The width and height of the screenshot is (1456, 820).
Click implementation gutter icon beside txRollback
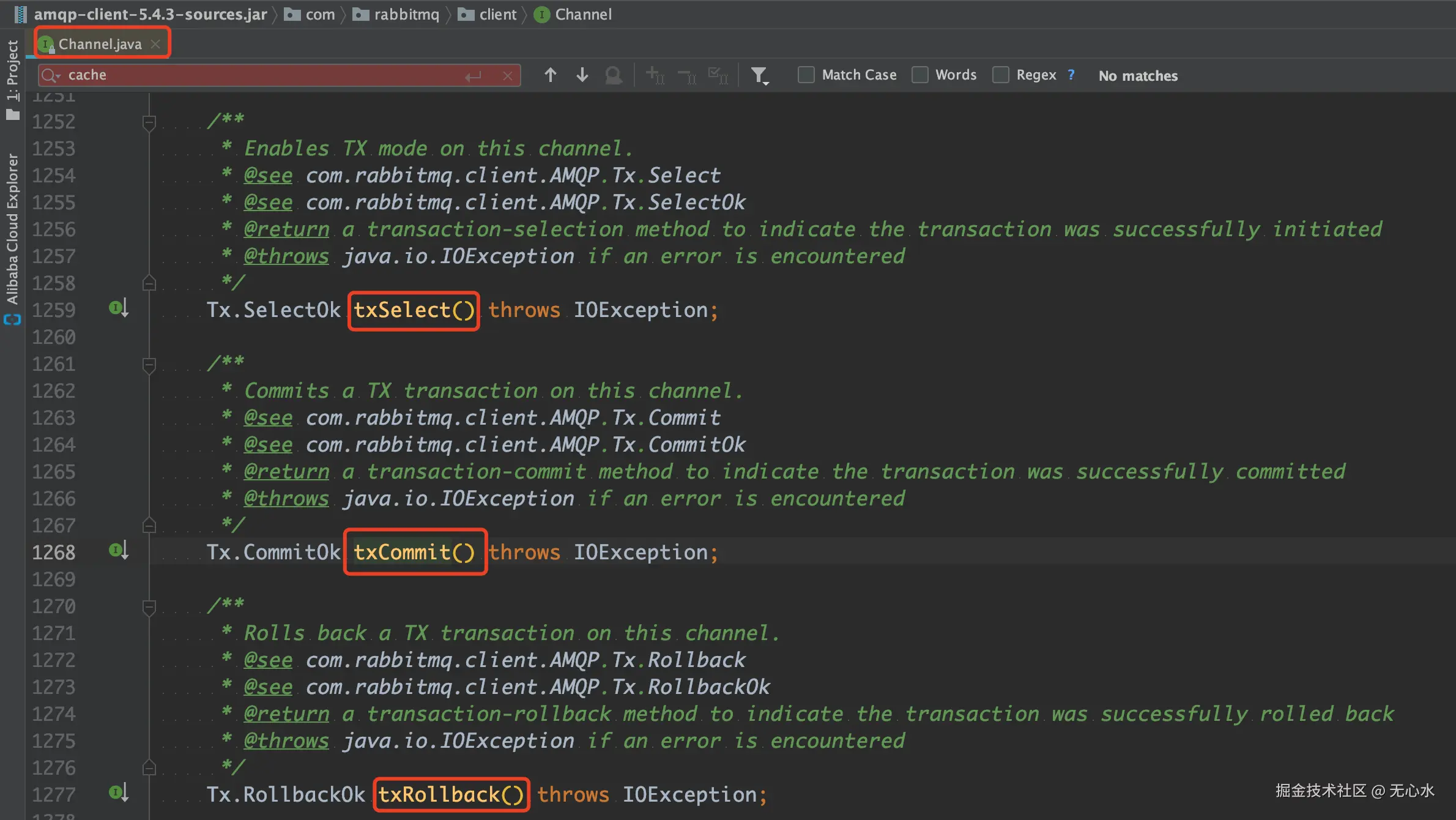118,792
